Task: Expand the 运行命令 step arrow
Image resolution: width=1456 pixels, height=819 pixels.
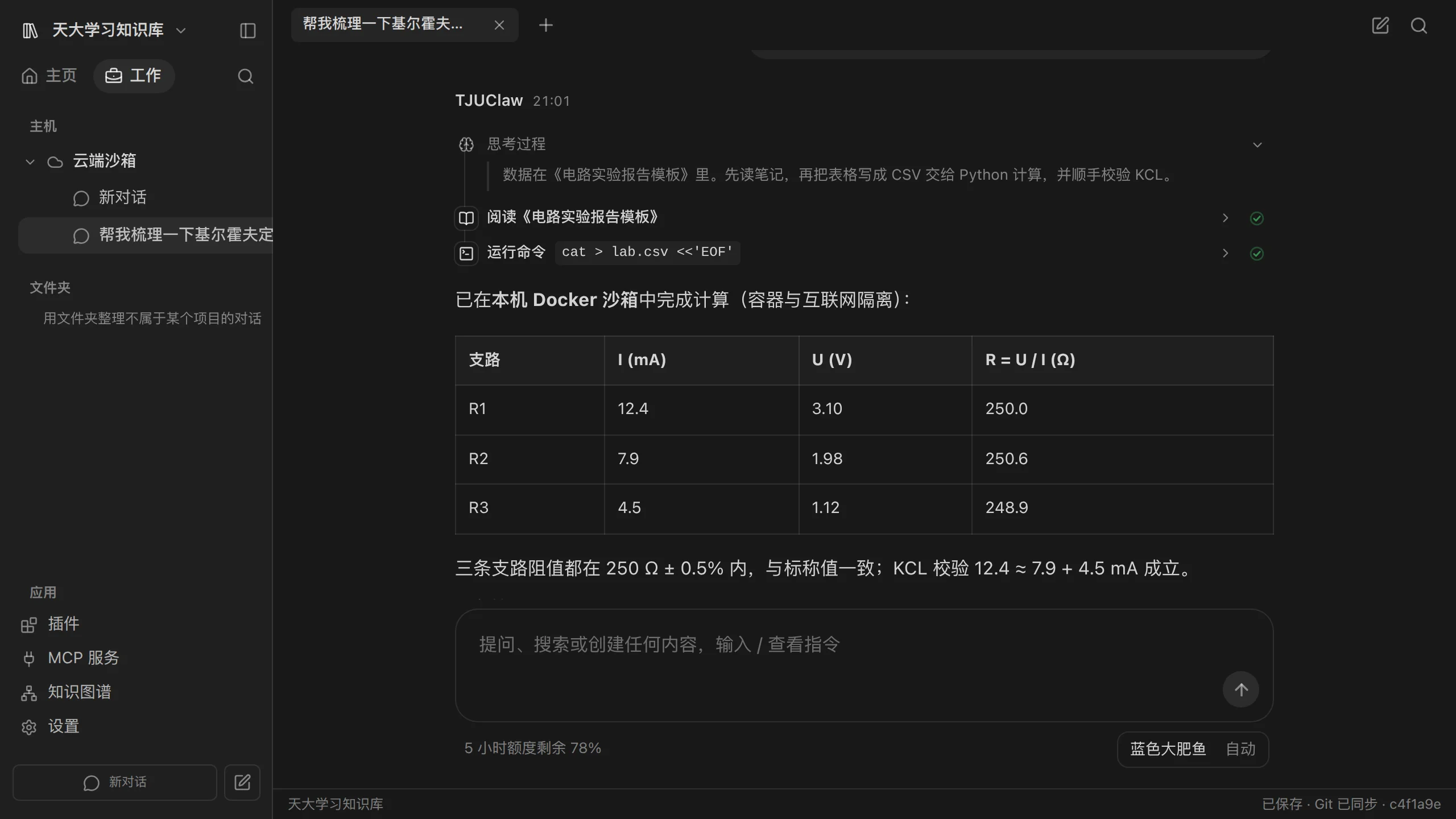Action: pos(1226,253)
